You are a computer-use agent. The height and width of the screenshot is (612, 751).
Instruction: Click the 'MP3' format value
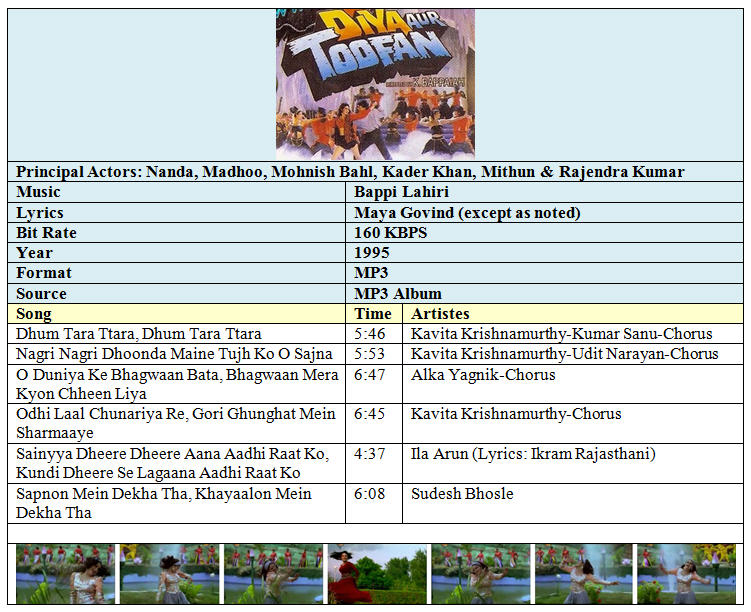tap(371, 273)
